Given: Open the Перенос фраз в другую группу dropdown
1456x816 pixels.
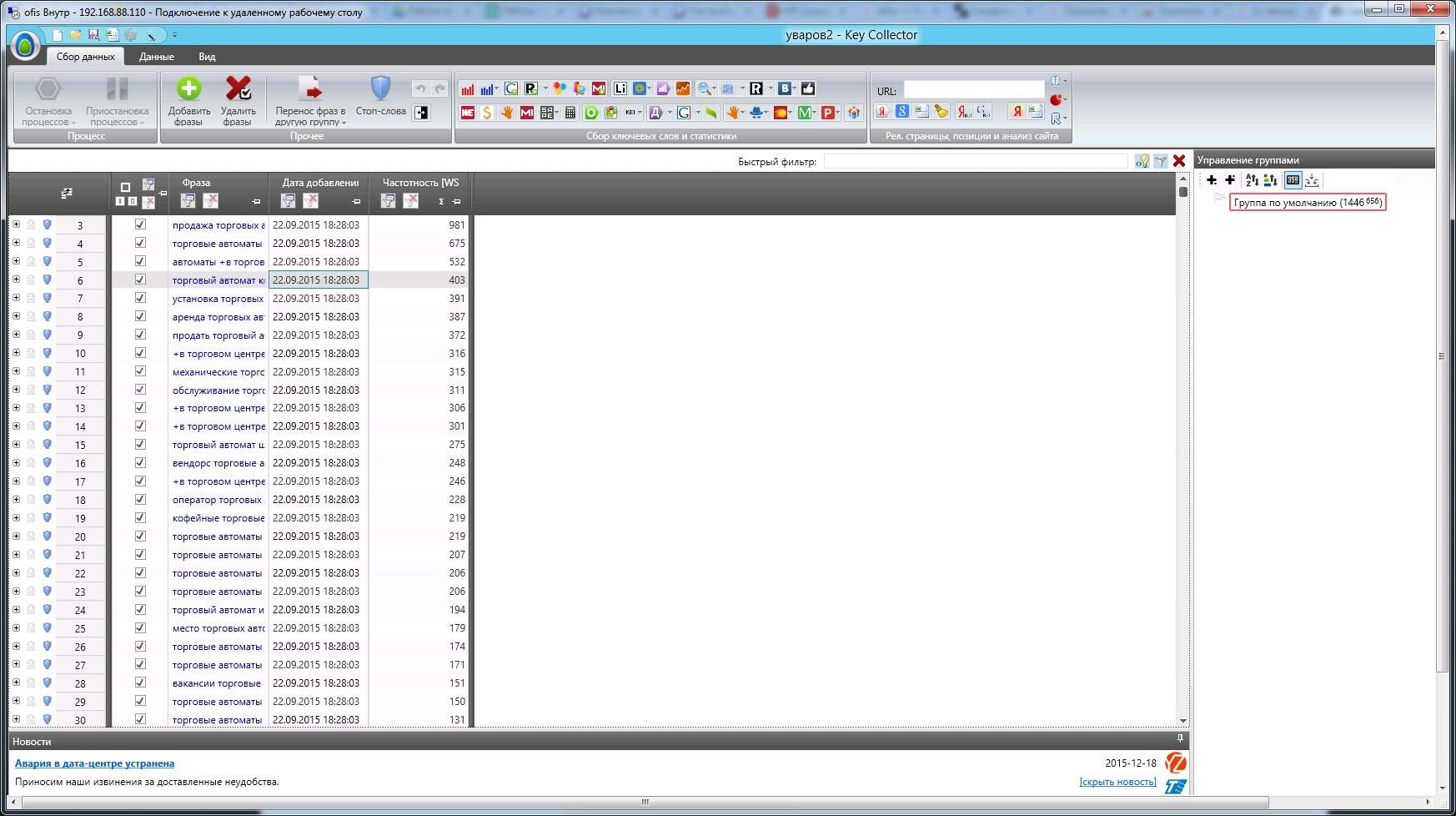Looking at the screenshot, I should 310,117.
